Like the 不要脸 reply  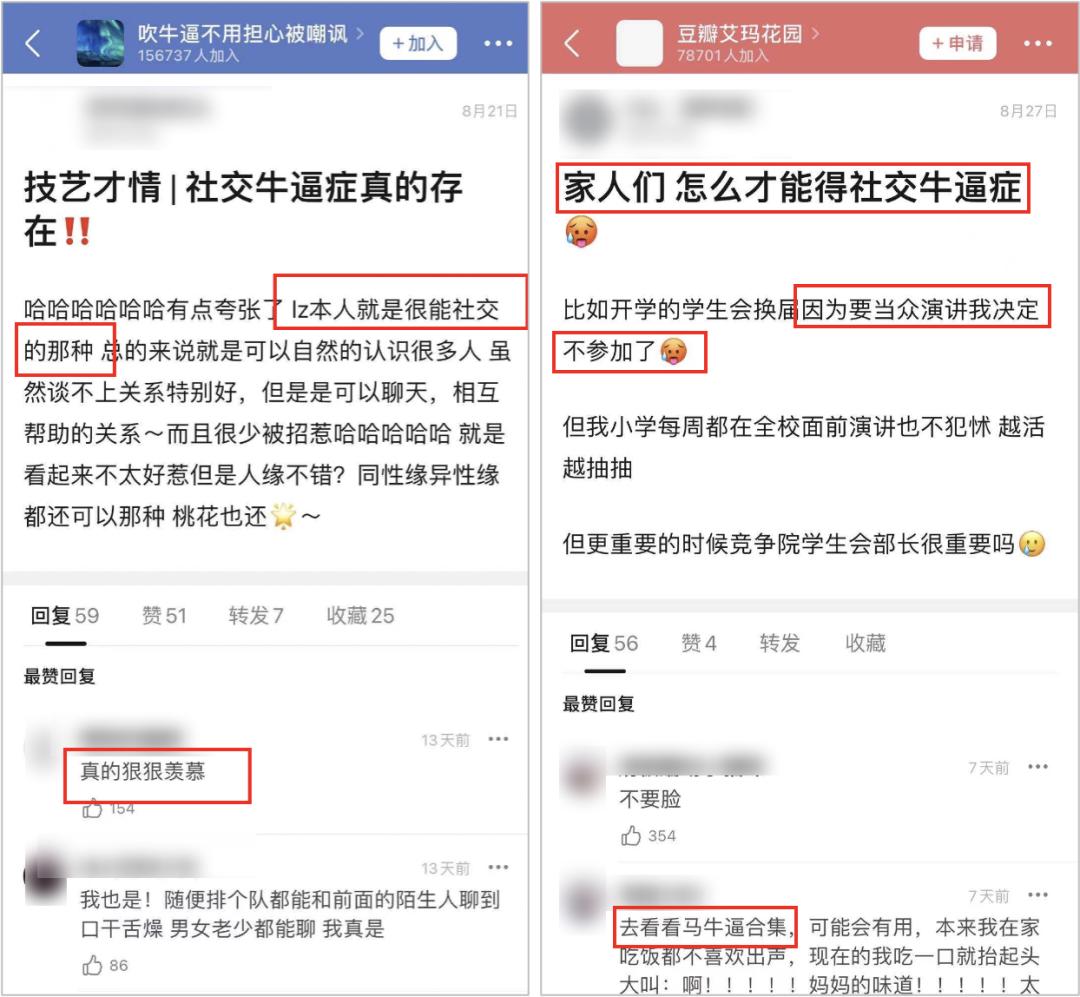[x=631, y=836]
